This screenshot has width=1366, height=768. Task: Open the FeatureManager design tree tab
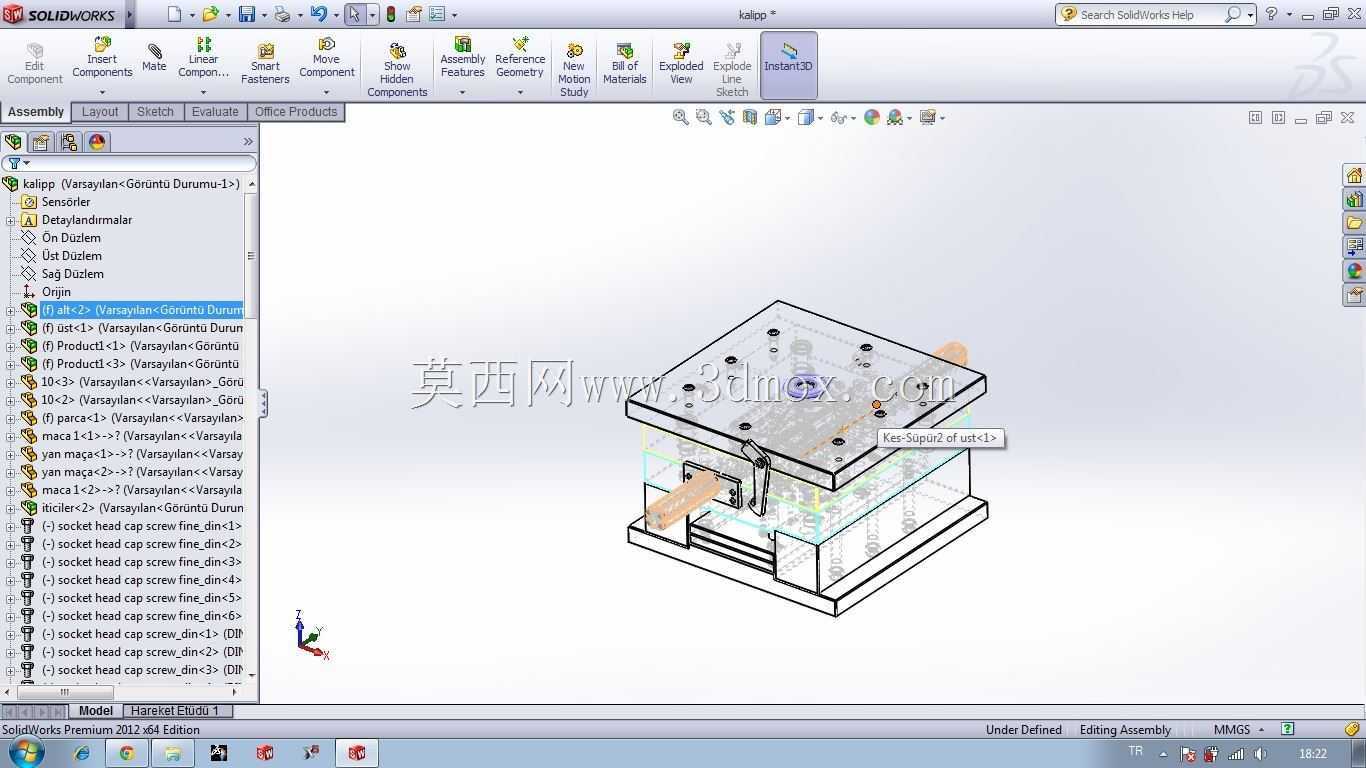point(13,142)
